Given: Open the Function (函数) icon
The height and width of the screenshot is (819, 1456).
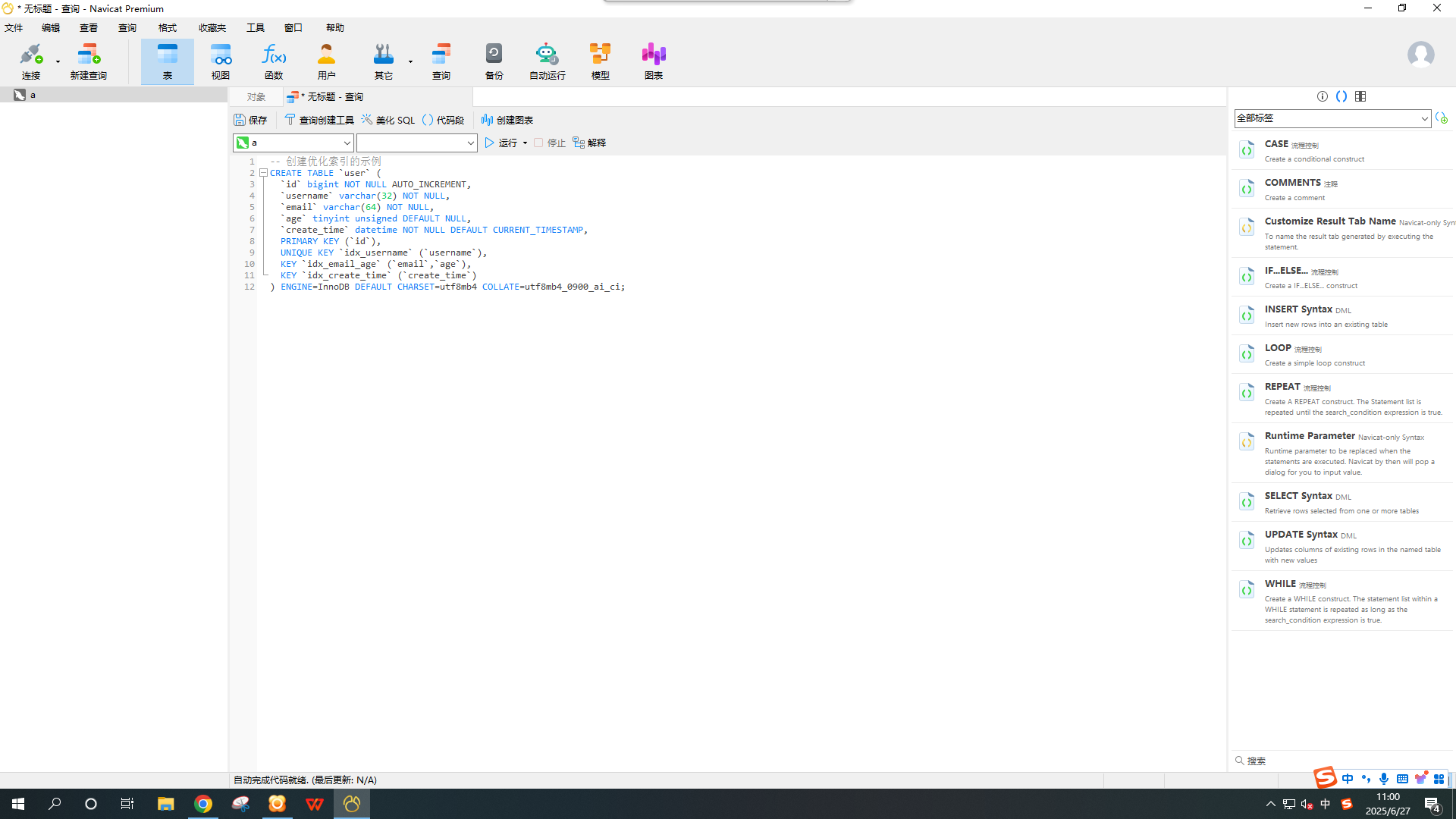Looking at the screenshot, I should (274, 61).
